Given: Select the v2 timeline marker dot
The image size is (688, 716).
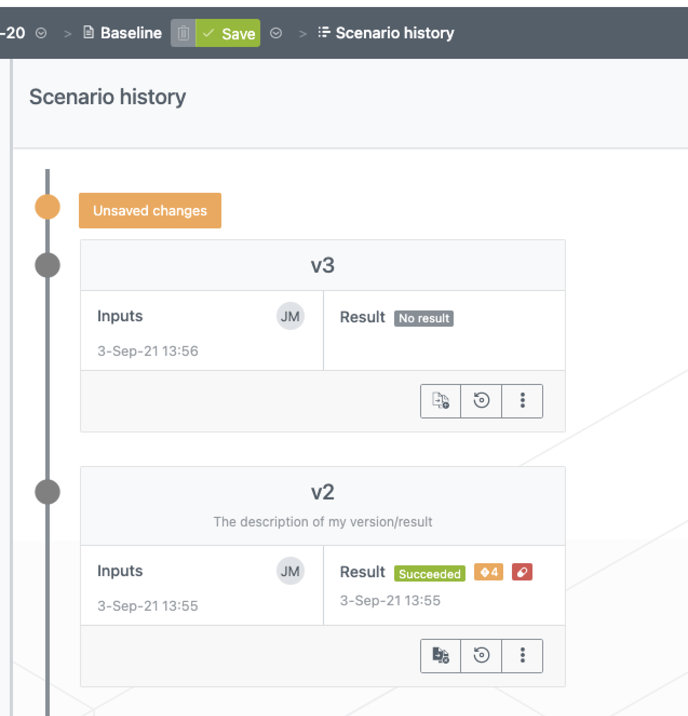Looking at the screenshot, I should point(47,492).
